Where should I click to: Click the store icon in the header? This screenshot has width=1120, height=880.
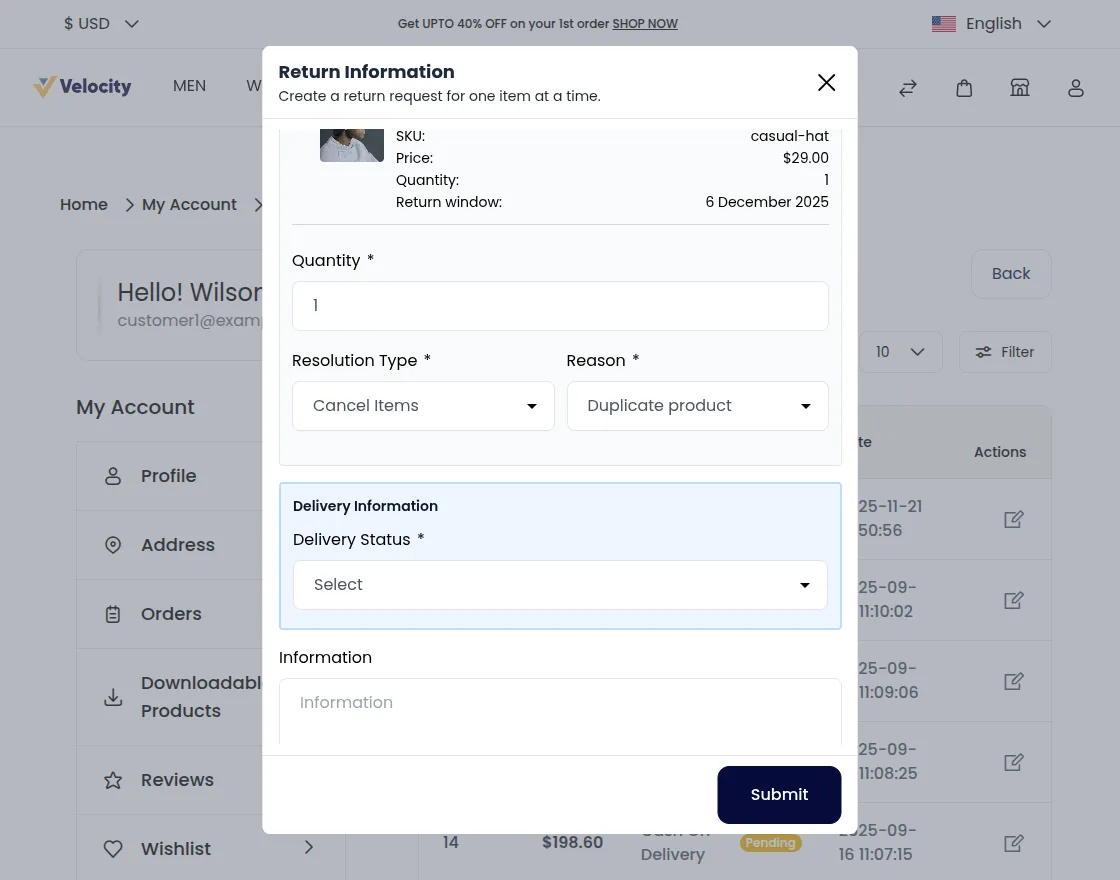[1019, 88]
